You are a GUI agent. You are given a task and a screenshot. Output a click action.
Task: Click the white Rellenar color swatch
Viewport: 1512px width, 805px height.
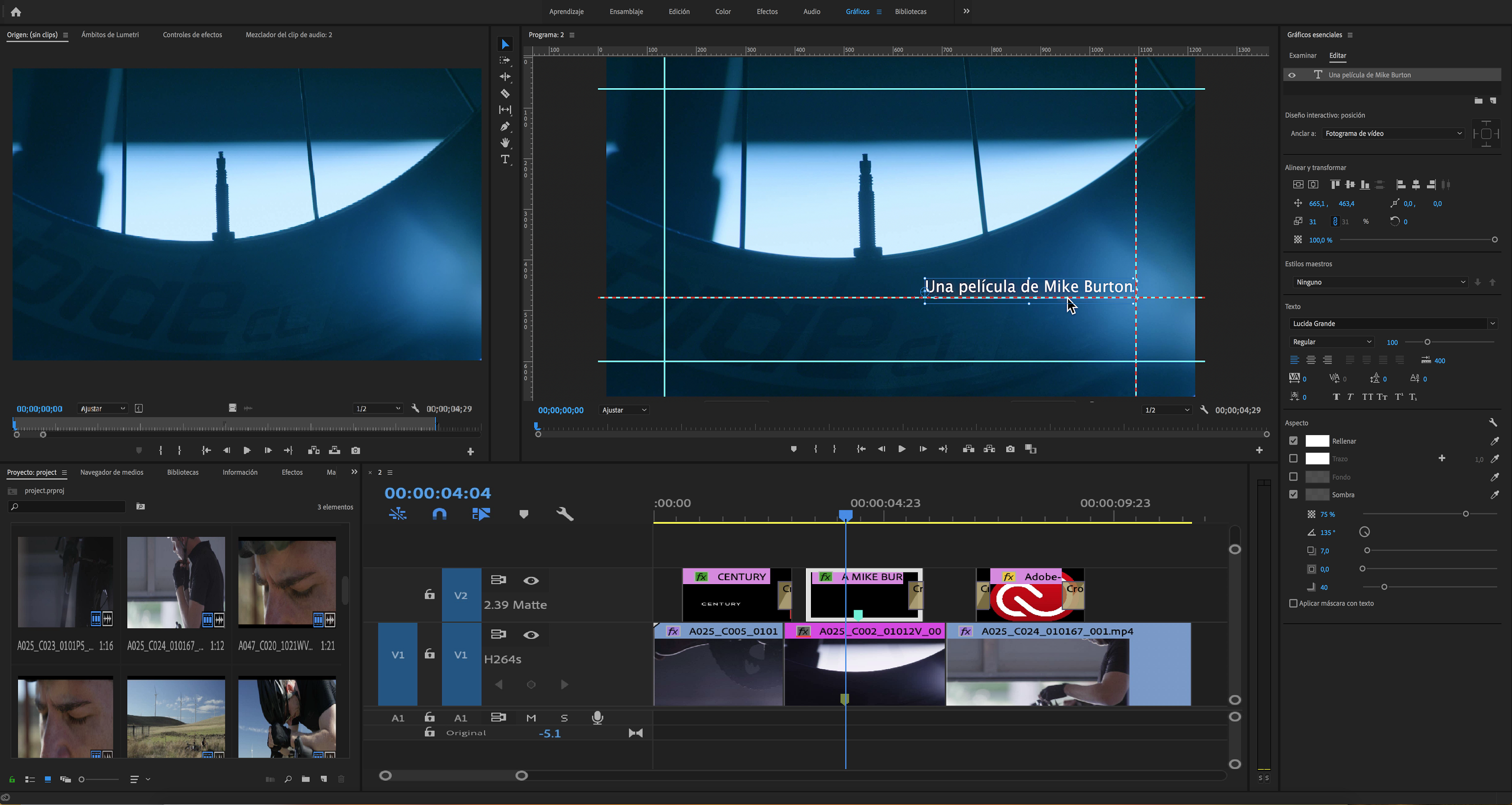tap(1317, 441)
